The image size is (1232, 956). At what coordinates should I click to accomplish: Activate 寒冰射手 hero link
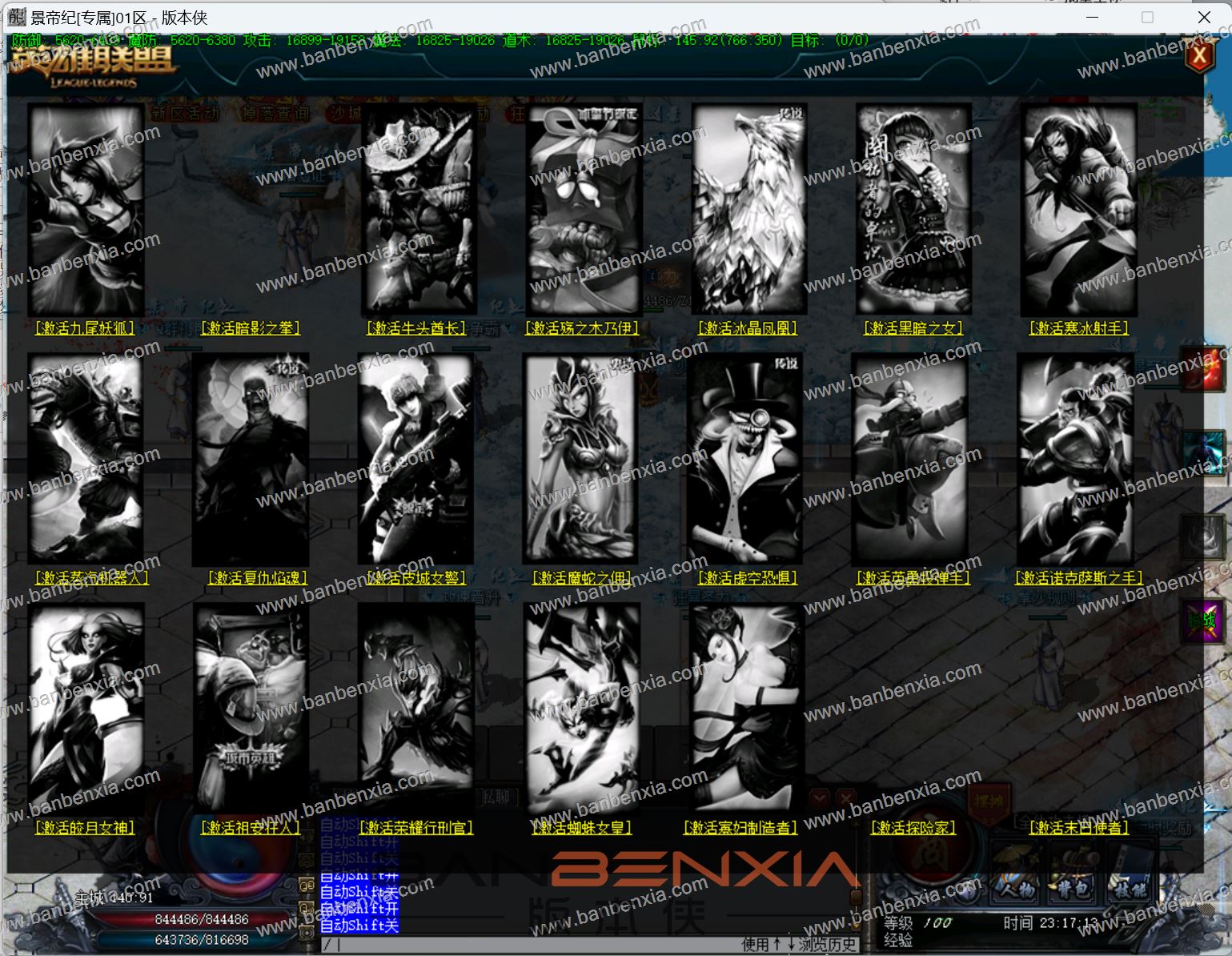tap(1079, 328)
